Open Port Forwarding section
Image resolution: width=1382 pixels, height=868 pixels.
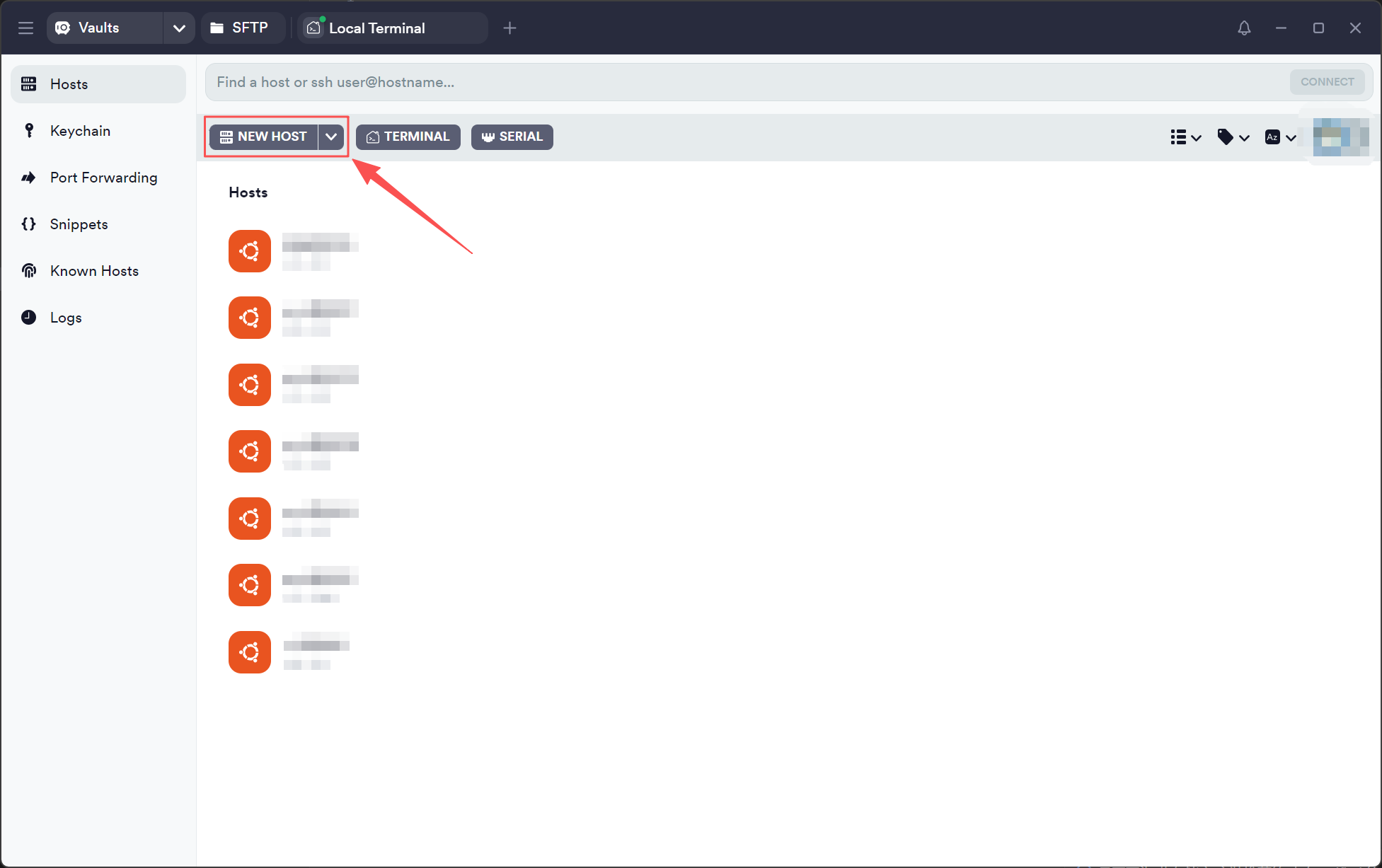pyautogui.click(x=103, y=178)
